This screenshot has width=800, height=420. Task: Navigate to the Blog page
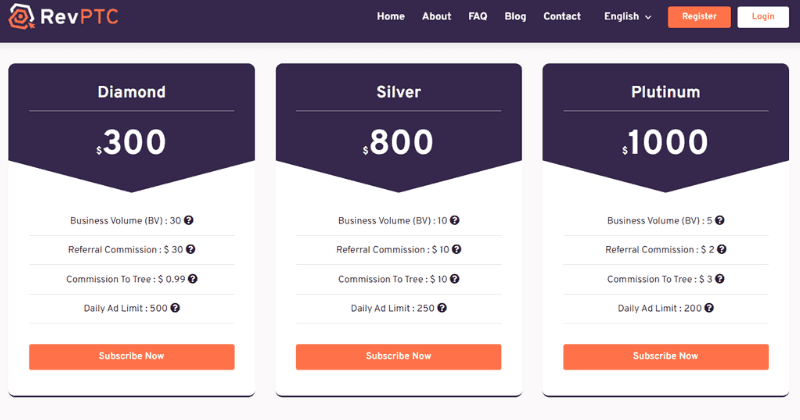(515, 17)
